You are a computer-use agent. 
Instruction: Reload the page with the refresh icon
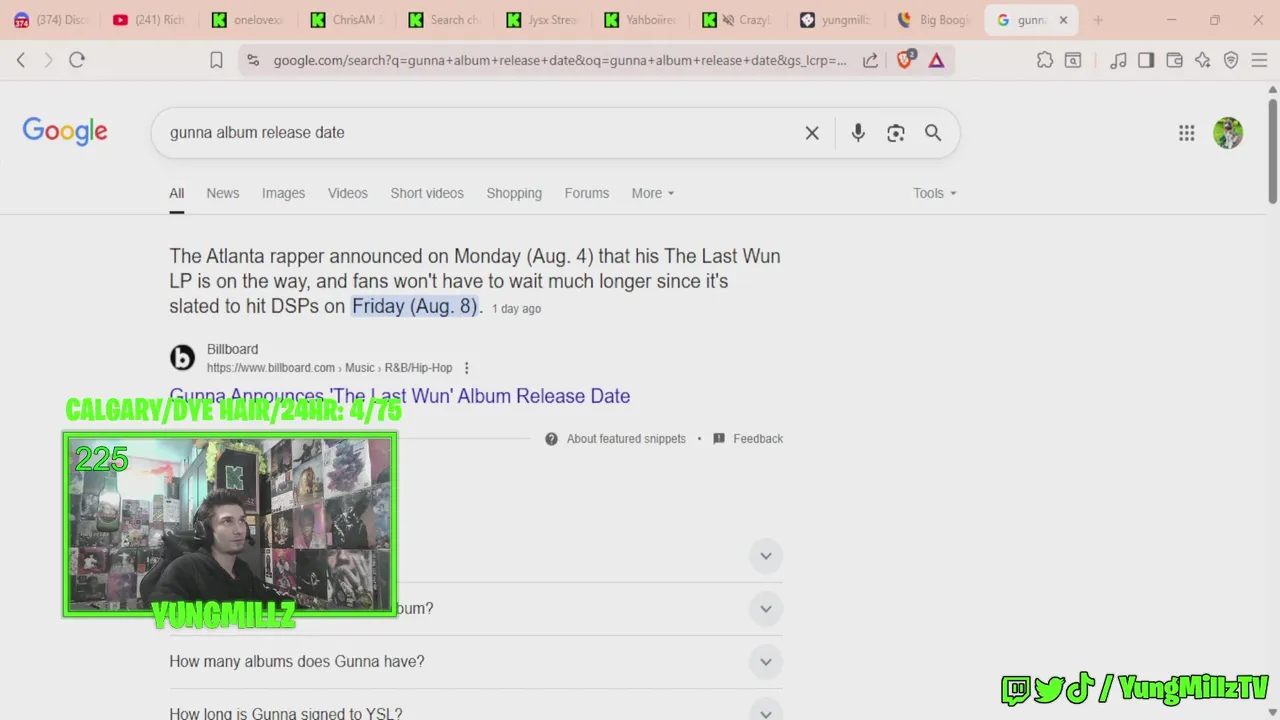(77, 60)
